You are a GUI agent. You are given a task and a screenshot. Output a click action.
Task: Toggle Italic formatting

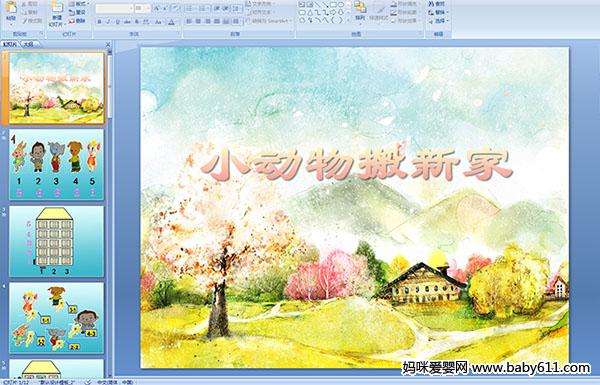pos(108,22)
